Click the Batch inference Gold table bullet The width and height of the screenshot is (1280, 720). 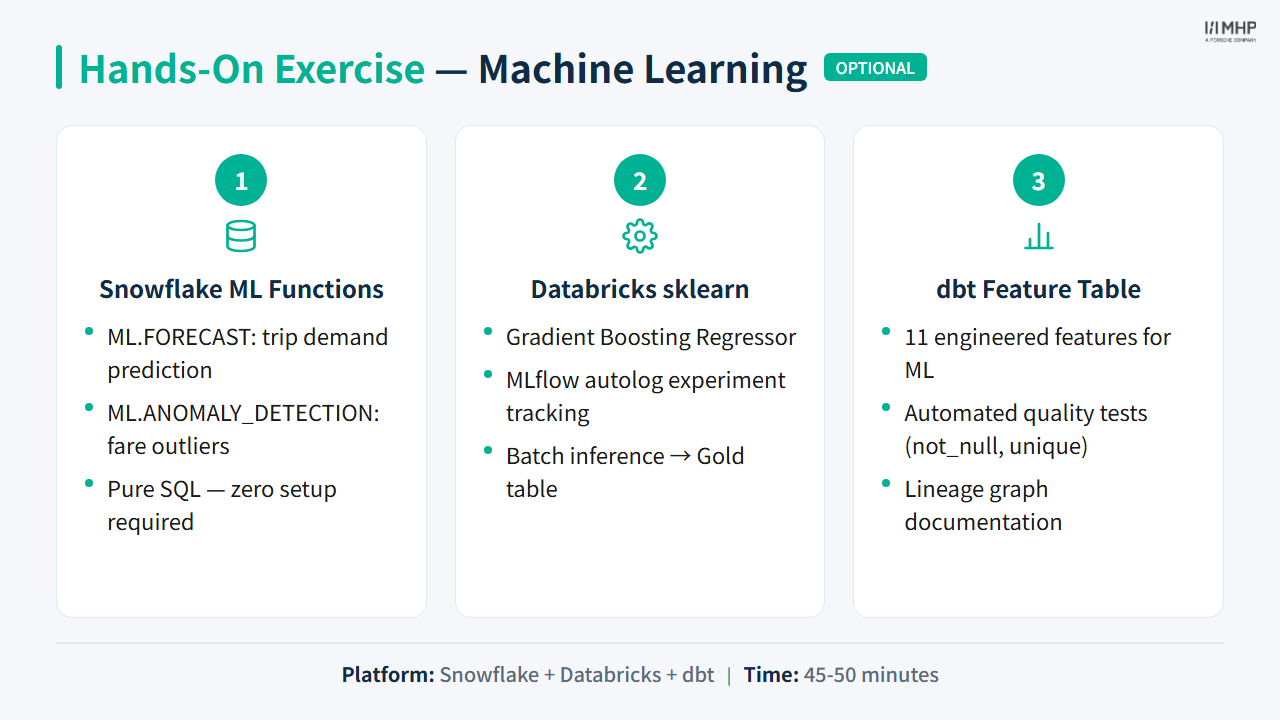(625, 473)
